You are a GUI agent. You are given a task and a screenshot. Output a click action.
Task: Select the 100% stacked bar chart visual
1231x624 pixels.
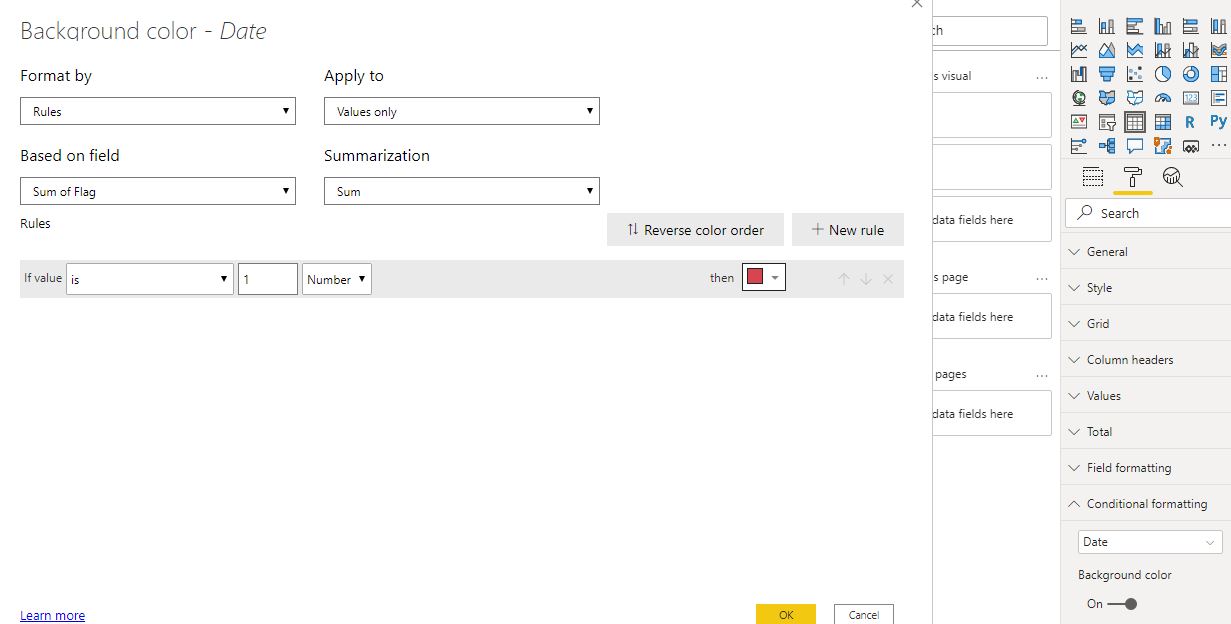[1191, 26]
